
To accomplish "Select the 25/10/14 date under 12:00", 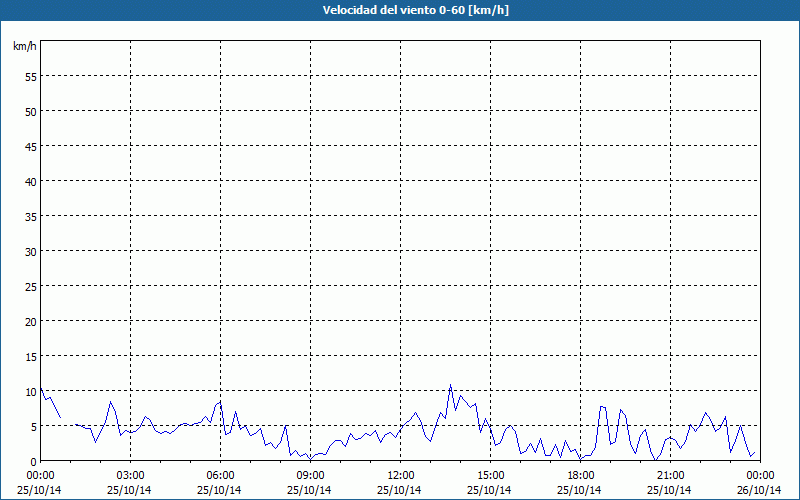I will coord(399,490).
